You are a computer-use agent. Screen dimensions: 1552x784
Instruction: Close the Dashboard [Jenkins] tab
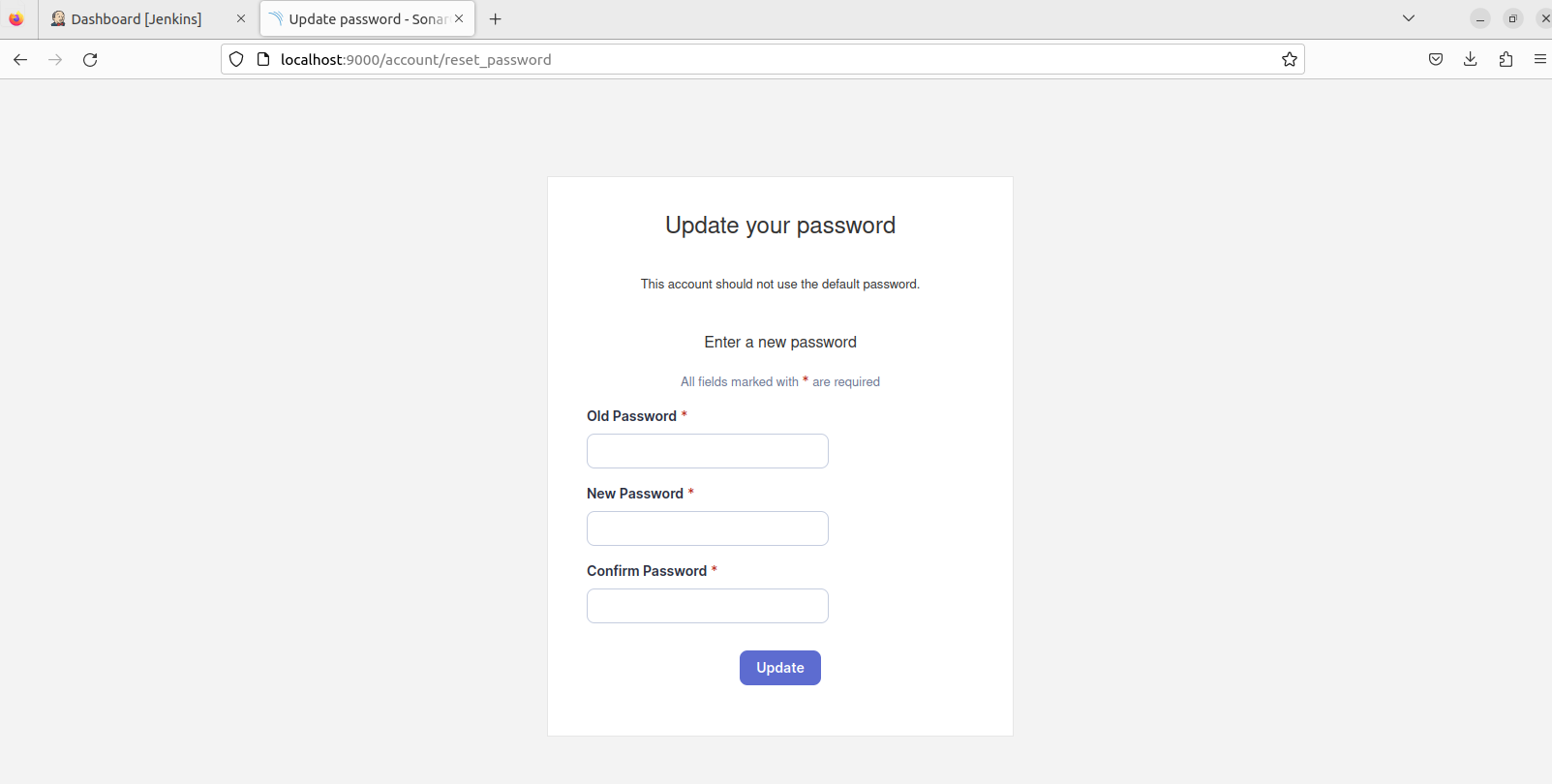point(241,18)
